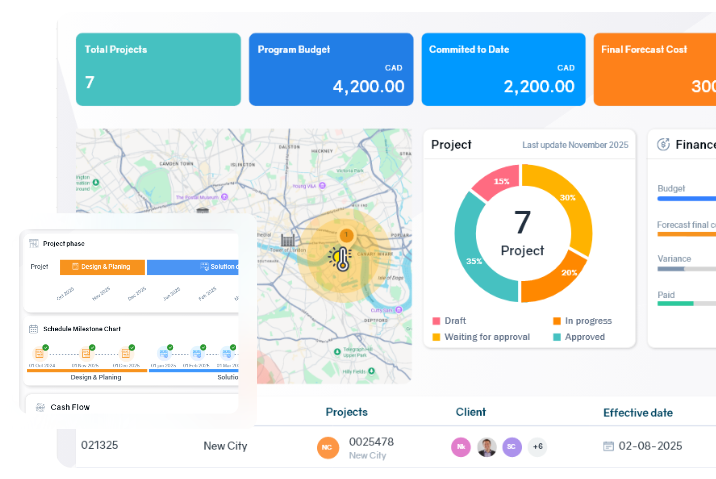Image resolution: width=716 pixels, height=479 pixels.
Task: Open the Program Budget card
Action: point(330,69)
